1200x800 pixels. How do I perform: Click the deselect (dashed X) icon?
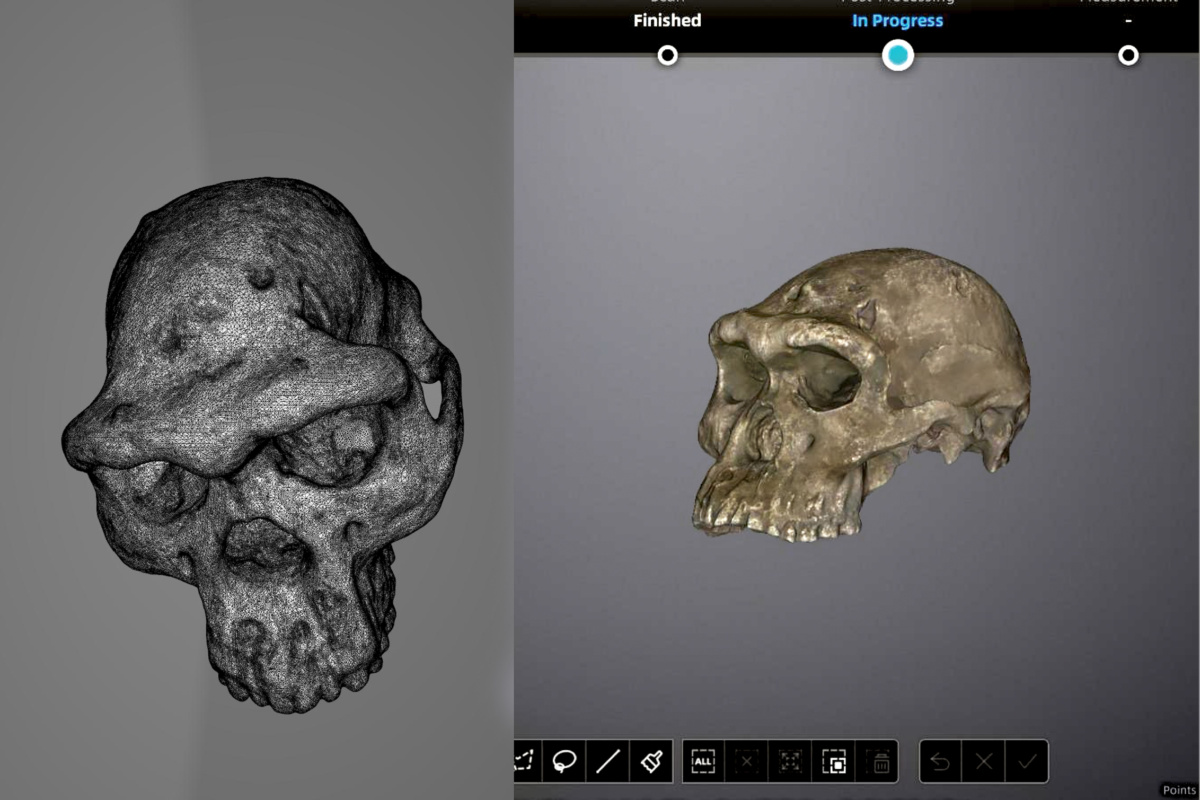pyautogui.click(x=746, y=762)
